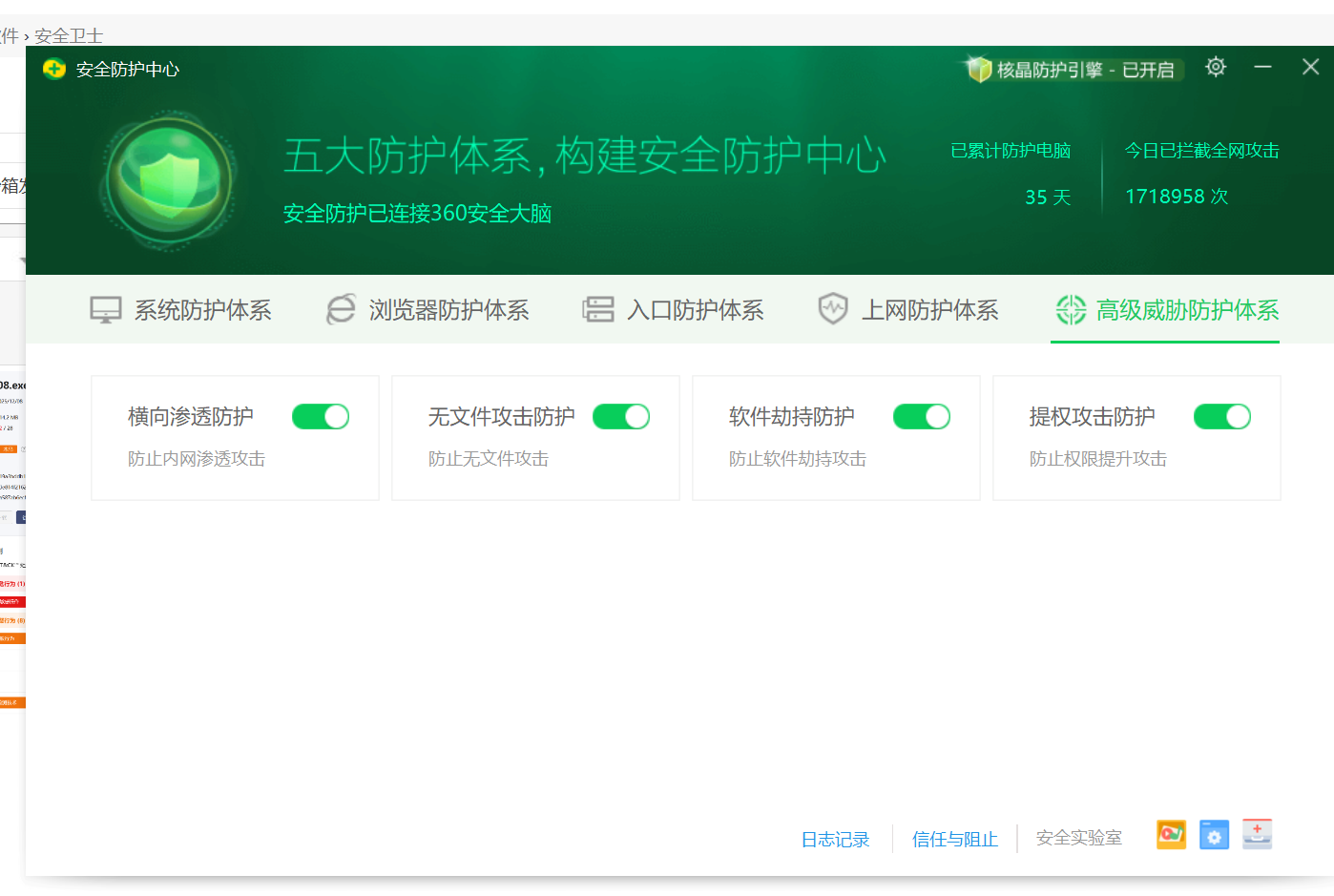The width and height of the screenshot is (1334, 896).
Task: Click 安全防护已连接360安全大脑 text
Action: (417, 213)
